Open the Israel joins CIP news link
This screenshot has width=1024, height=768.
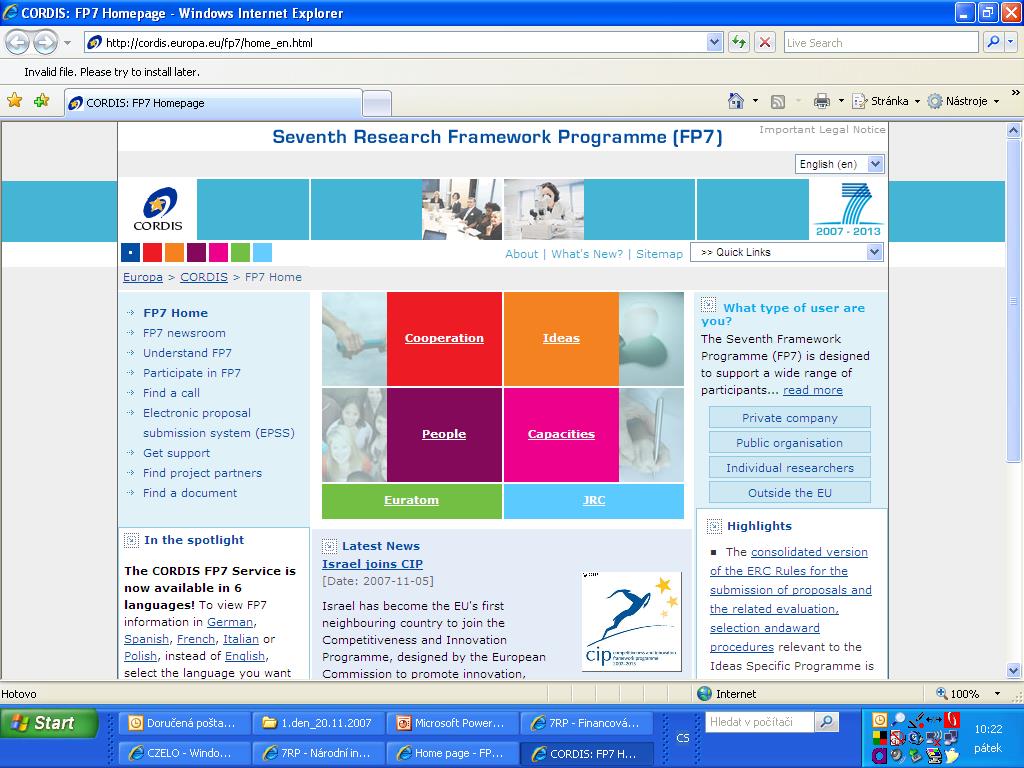[372, 564]
